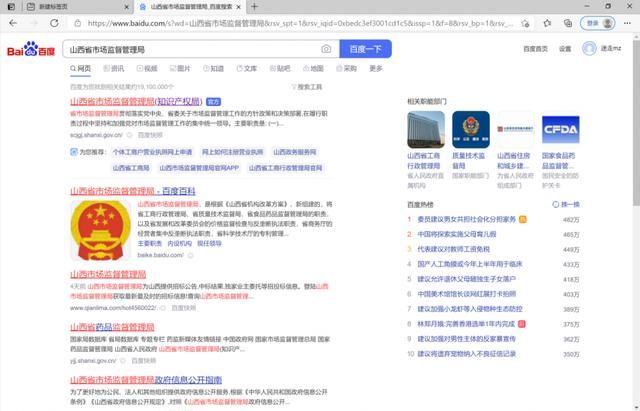
Task: Open the 现任领导 Baike sublink
Action: [x=209, y=244]
